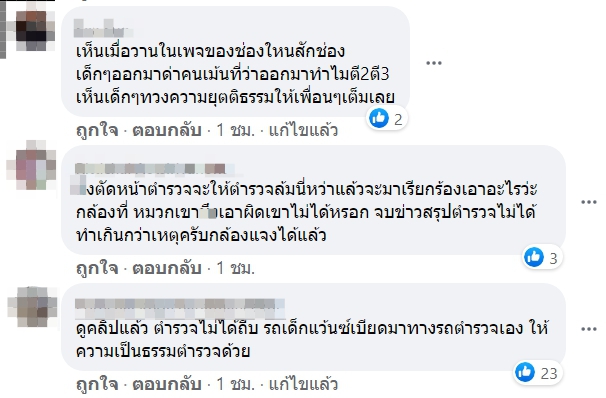This screenshot has height=398, width=606.
Task: Open third commenter's profile picture
Action: (x=32, y=307)
